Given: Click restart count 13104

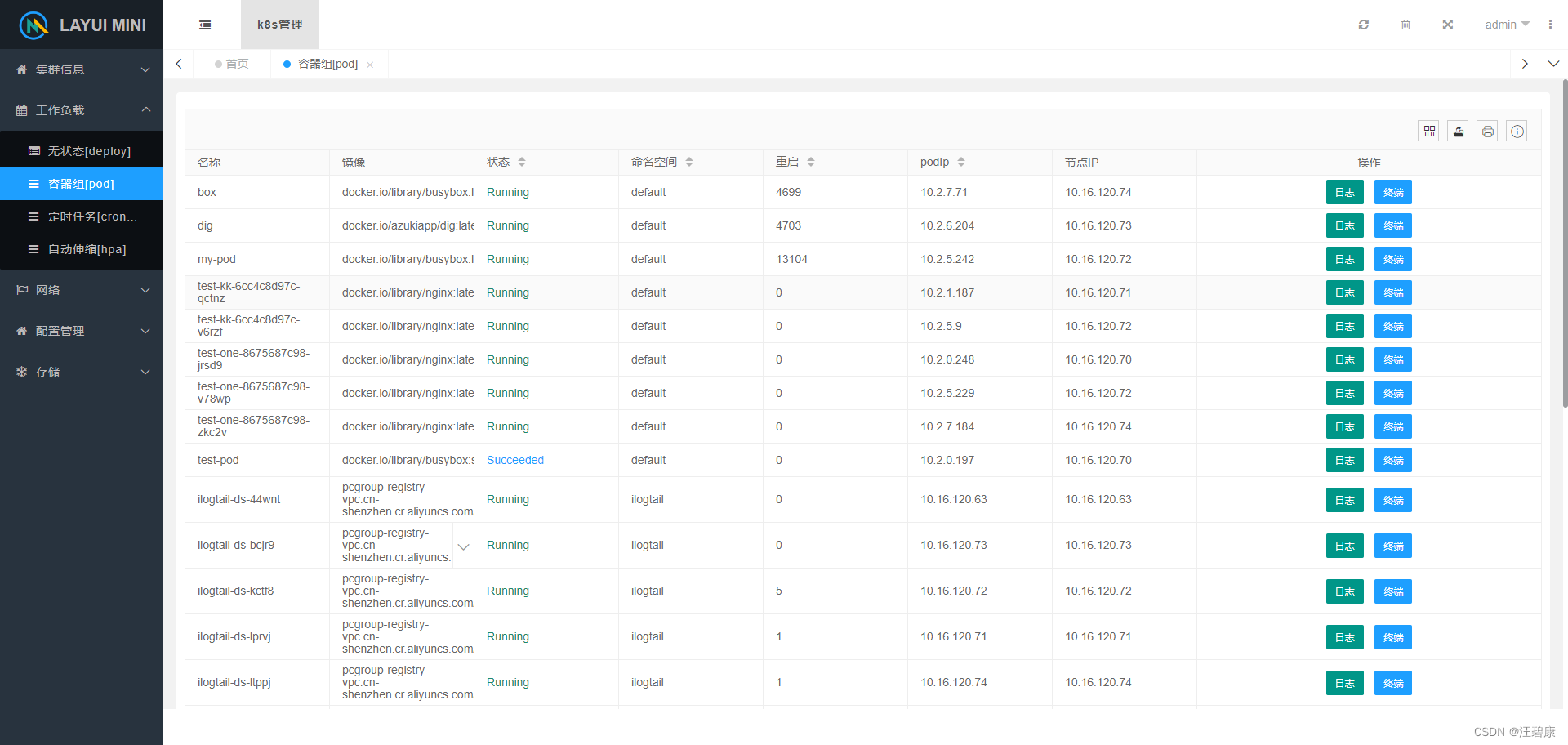Looking at the screenshot, I should (x=791, y=259).
